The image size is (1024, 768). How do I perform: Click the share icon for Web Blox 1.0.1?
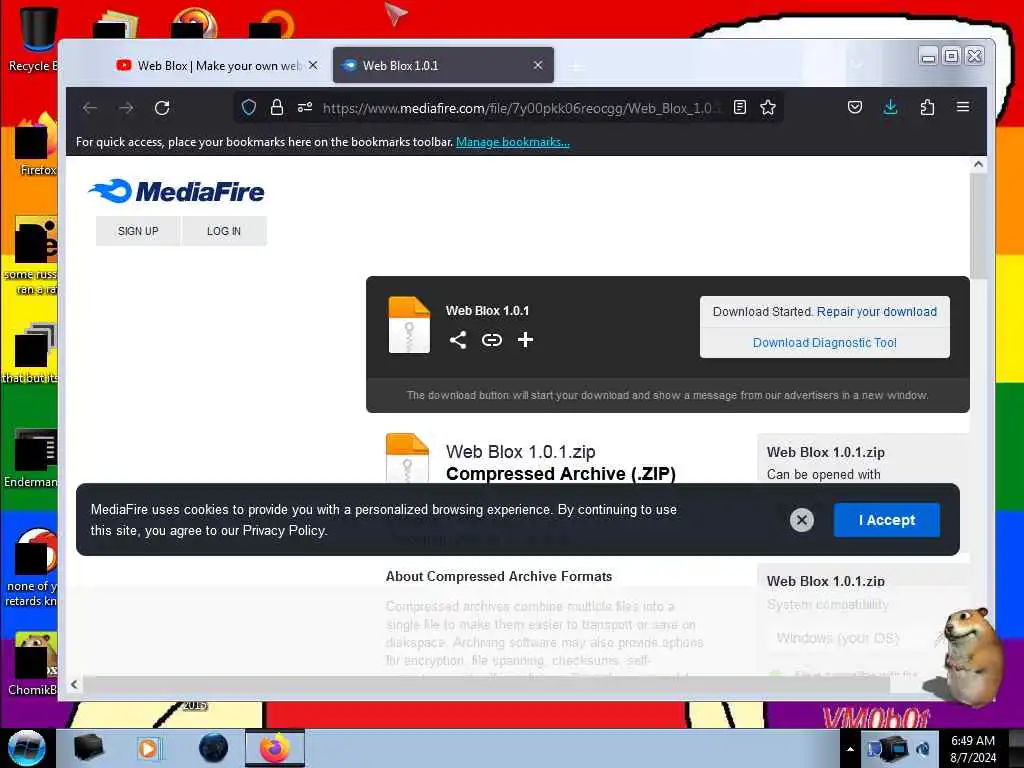[458, 340]
